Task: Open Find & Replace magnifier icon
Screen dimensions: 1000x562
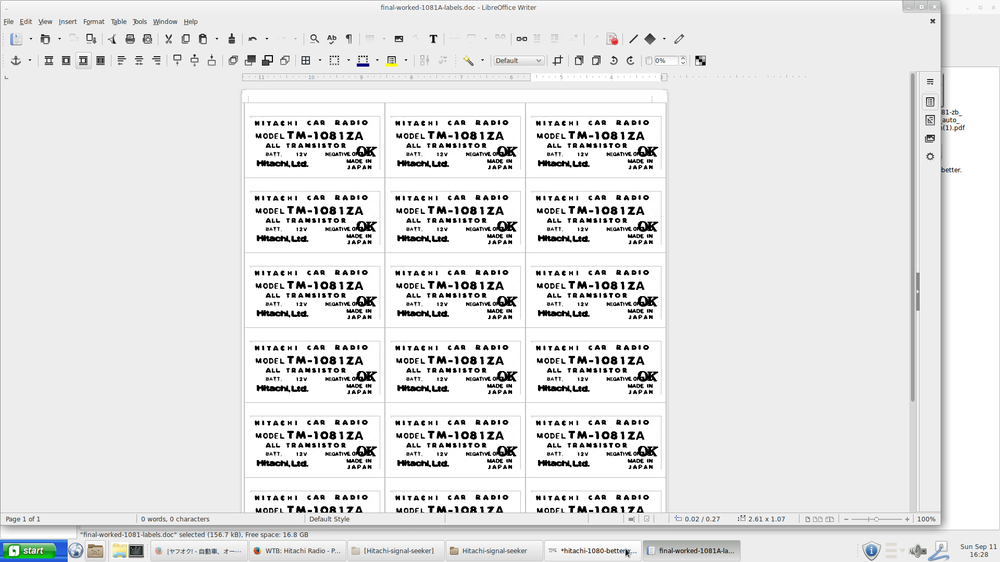Action: (x=314, y=39)
